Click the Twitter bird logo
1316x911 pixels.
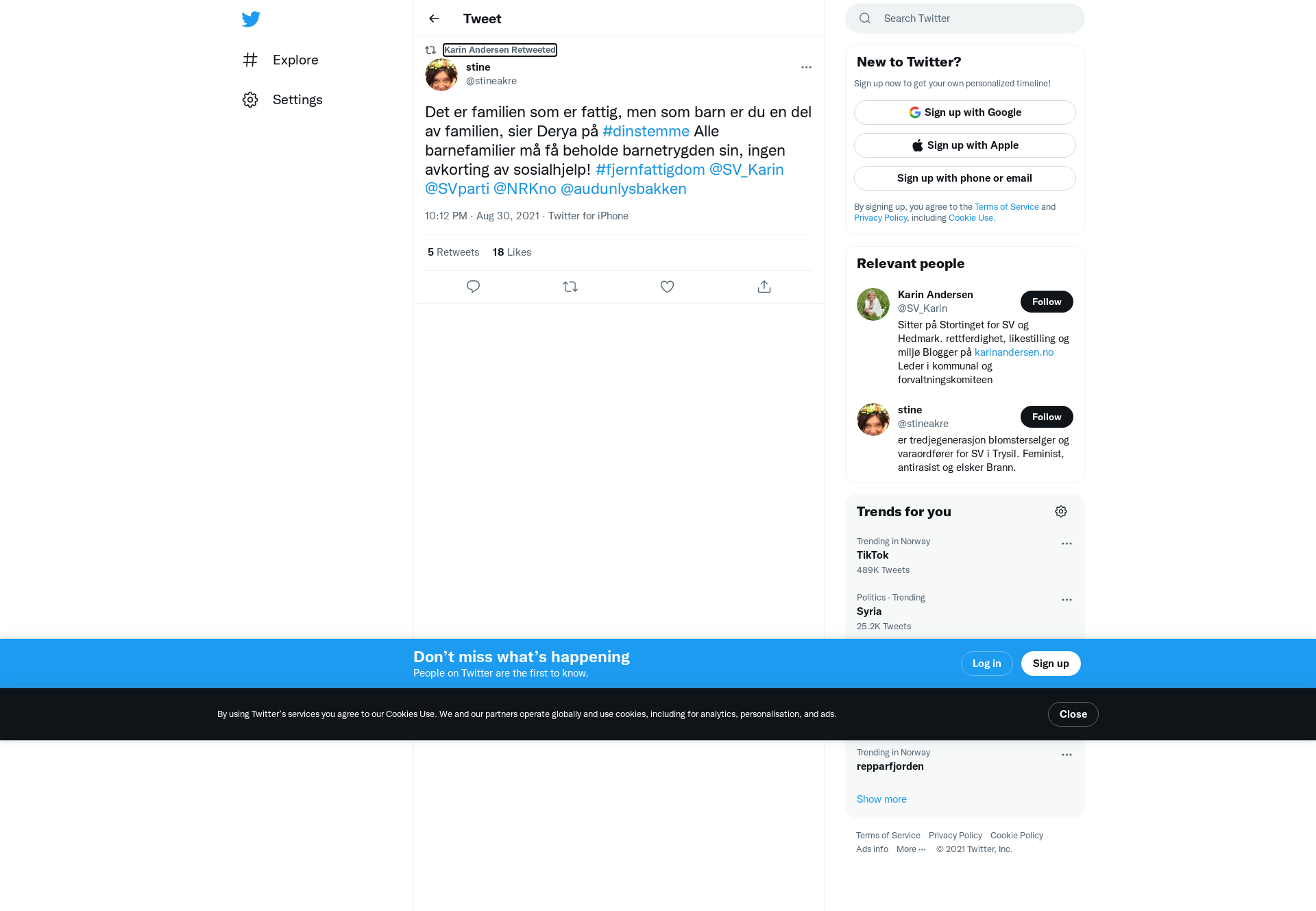coord(251,19)
